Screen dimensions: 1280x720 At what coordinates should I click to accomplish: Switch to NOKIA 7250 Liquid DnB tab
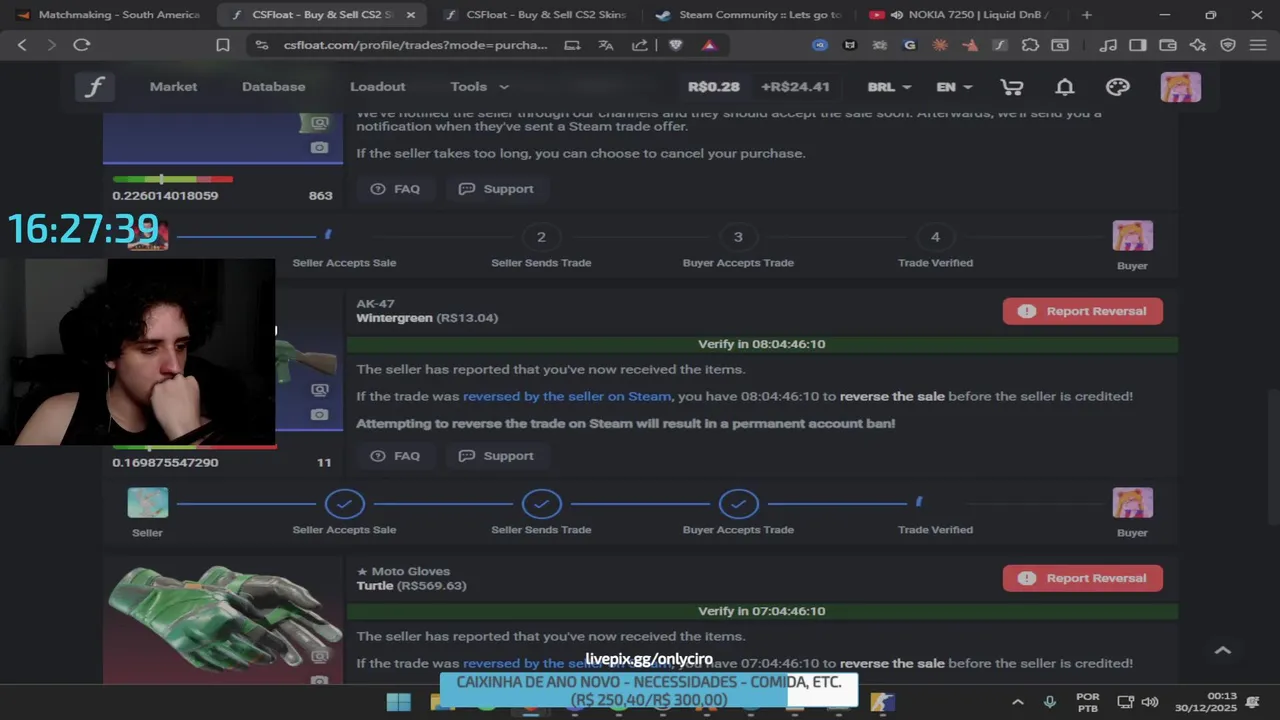click(x=962, y=15)
